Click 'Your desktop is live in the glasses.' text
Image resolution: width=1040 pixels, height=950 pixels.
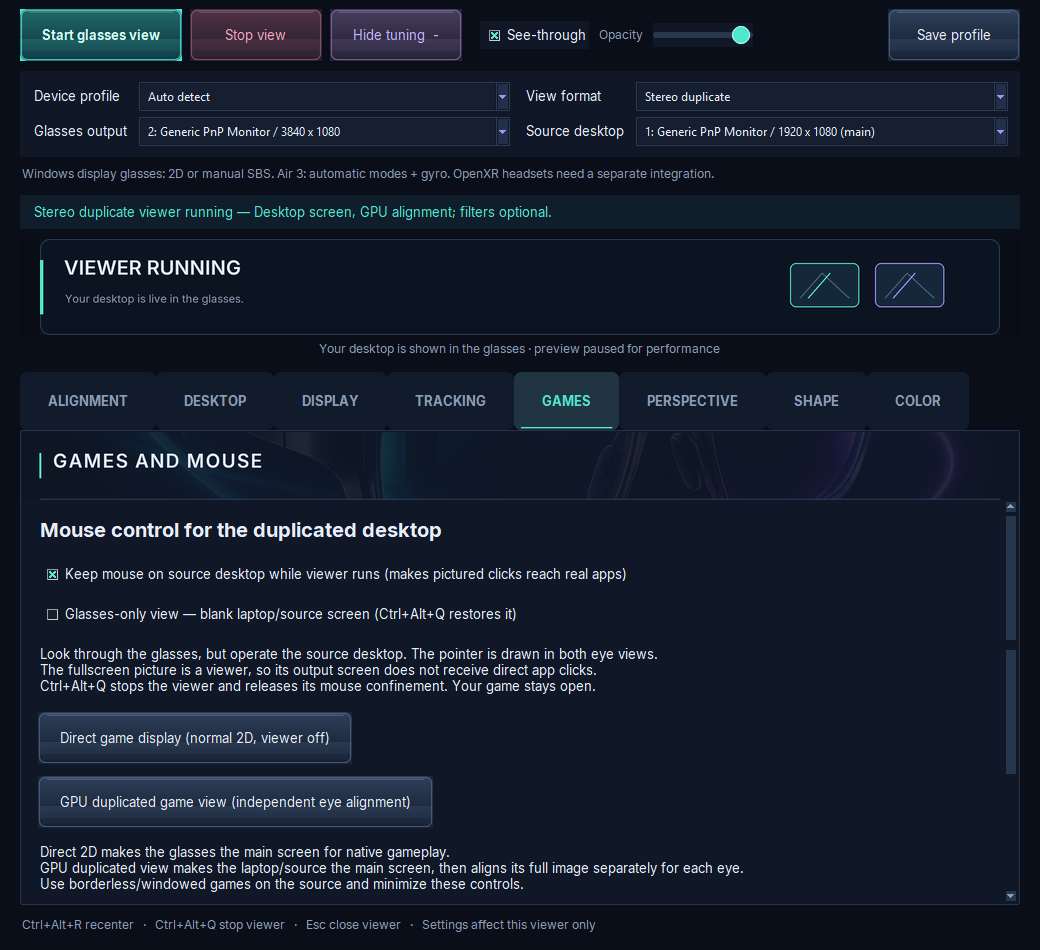(x=154, y=299)
